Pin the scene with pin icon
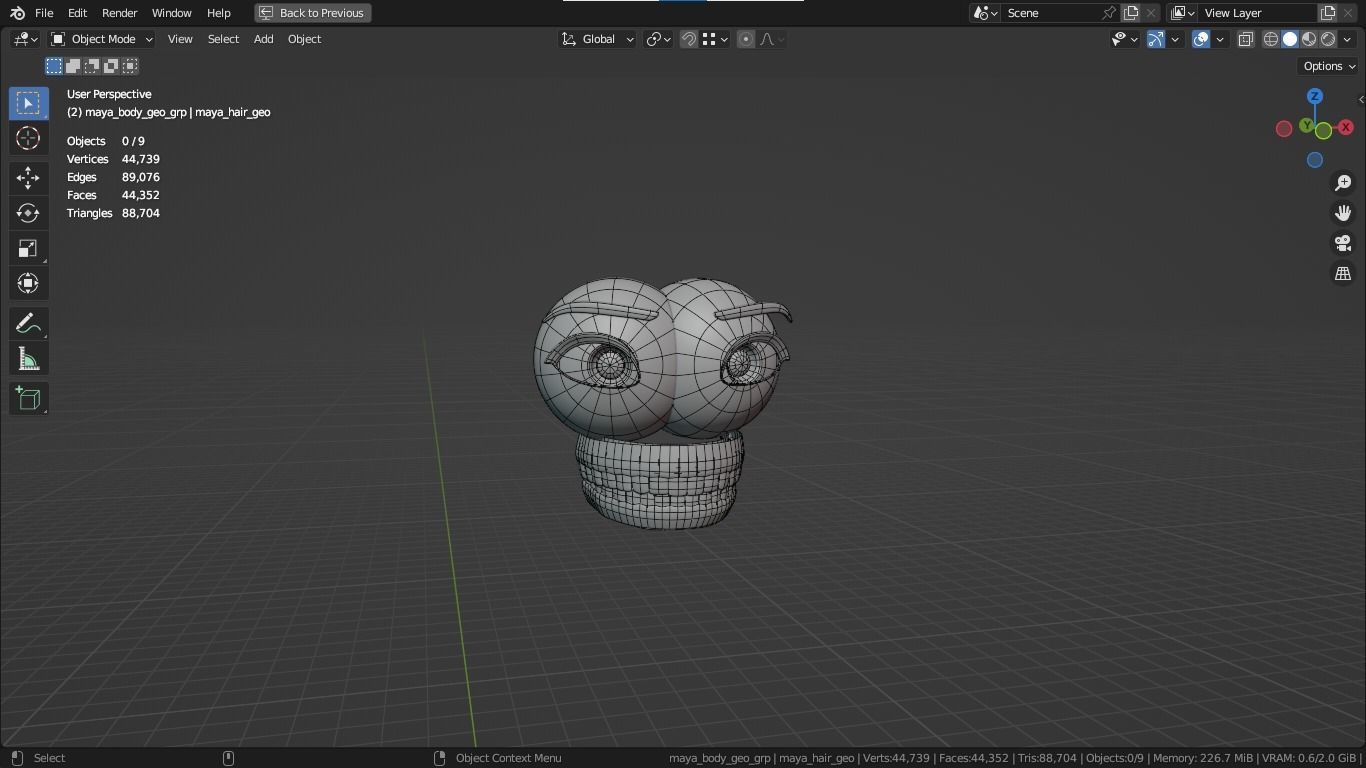Image resolution: width=1366 pixels, height=768 pixels. pyautogui.click(x=1109, y=13)
